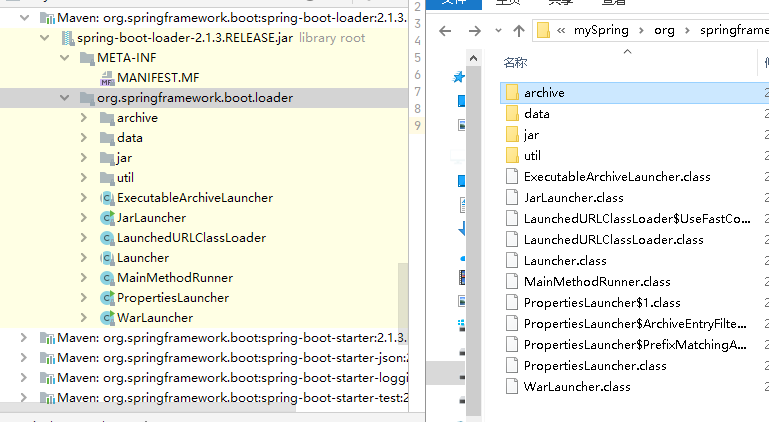Image resolution: width=769 pixels, height=422 pixels.
Task: Select the data folder in Explorer
Action: point(634,114)
